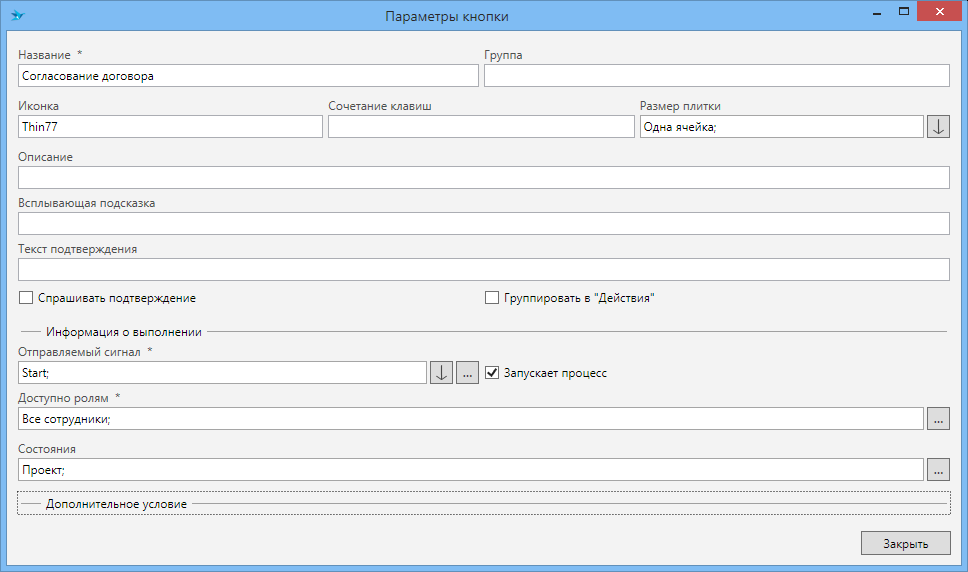Focus the 'Всплывающая подсказка' field

483,224
